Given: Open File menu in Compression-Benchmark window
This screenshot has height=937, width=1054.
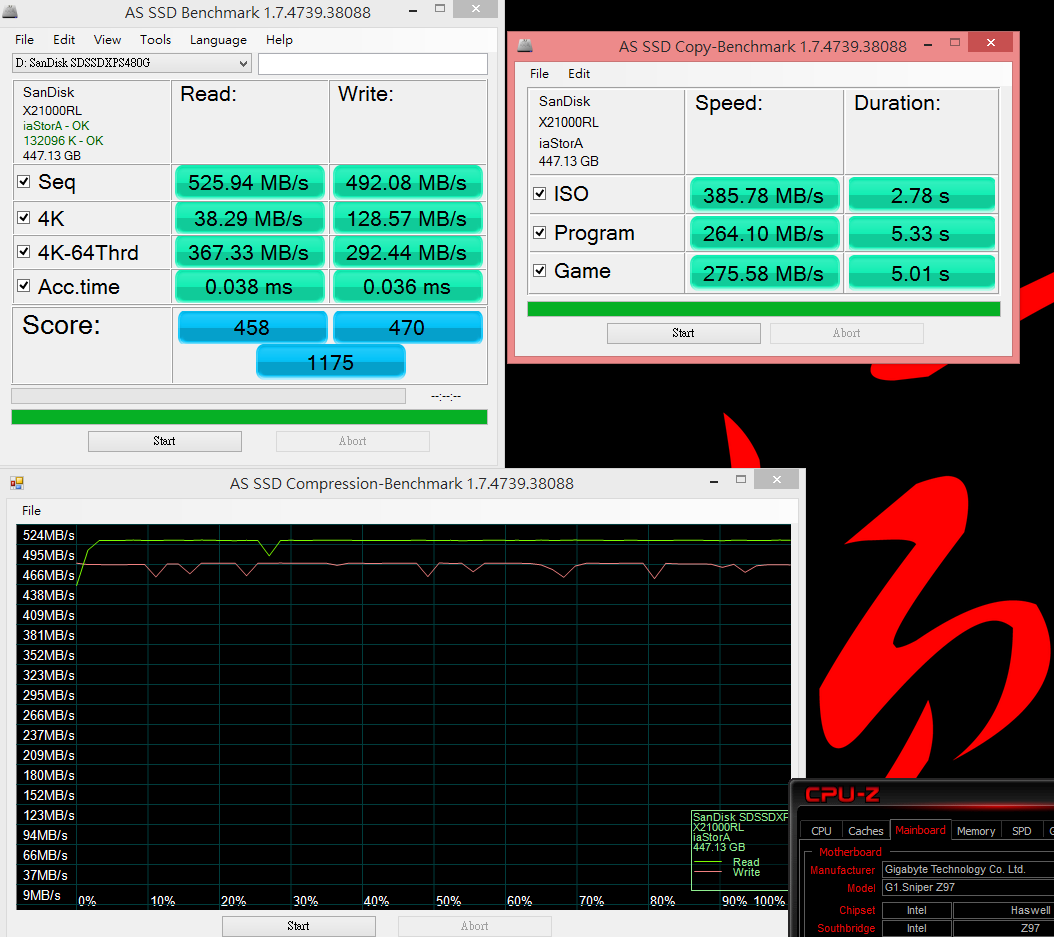Looking at the screenshot, I should (x=31, y=511).
